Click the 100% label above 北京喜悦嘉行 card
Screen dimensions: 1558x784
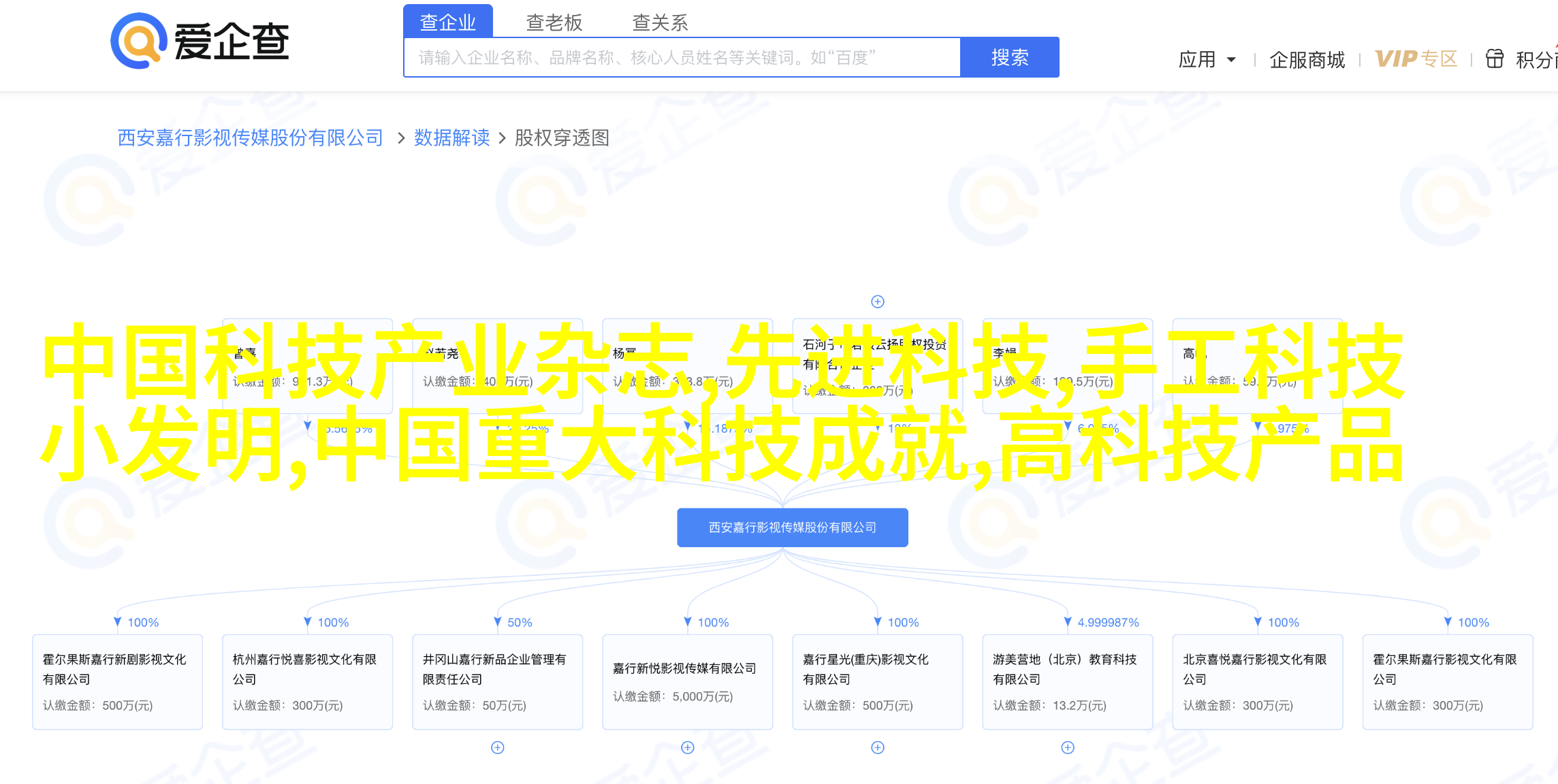pos(1283,623)
